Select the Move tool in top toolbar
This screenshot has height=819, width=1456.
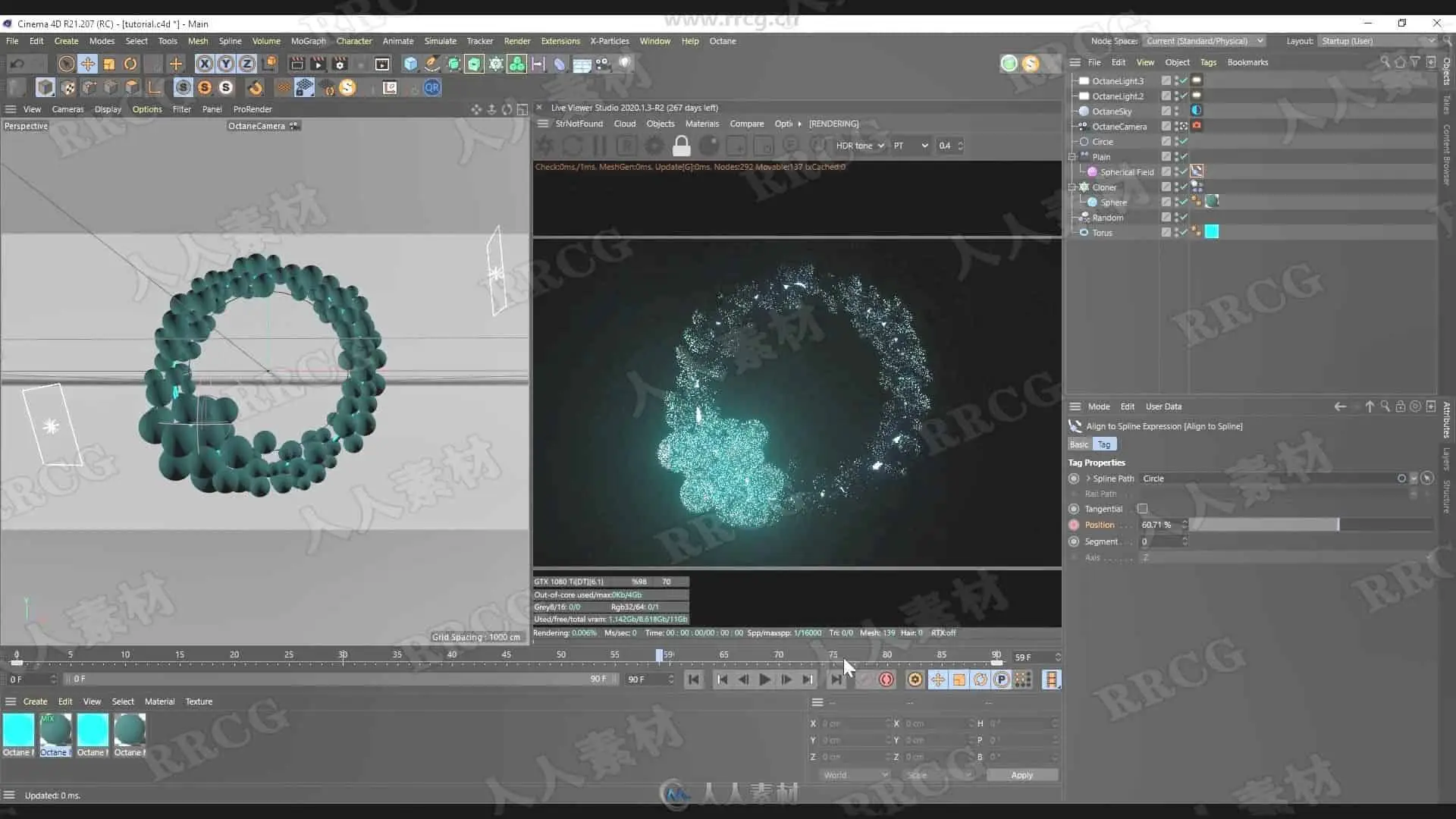pyautogui.click(x=88, y=64)
